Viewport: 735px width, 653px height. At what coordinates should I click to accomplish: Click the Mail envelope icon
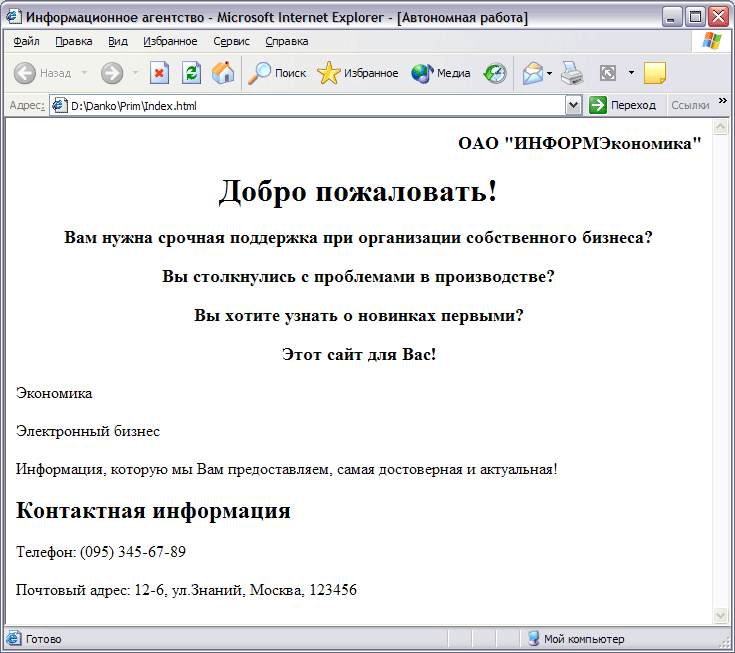click(x=532, y=73)
